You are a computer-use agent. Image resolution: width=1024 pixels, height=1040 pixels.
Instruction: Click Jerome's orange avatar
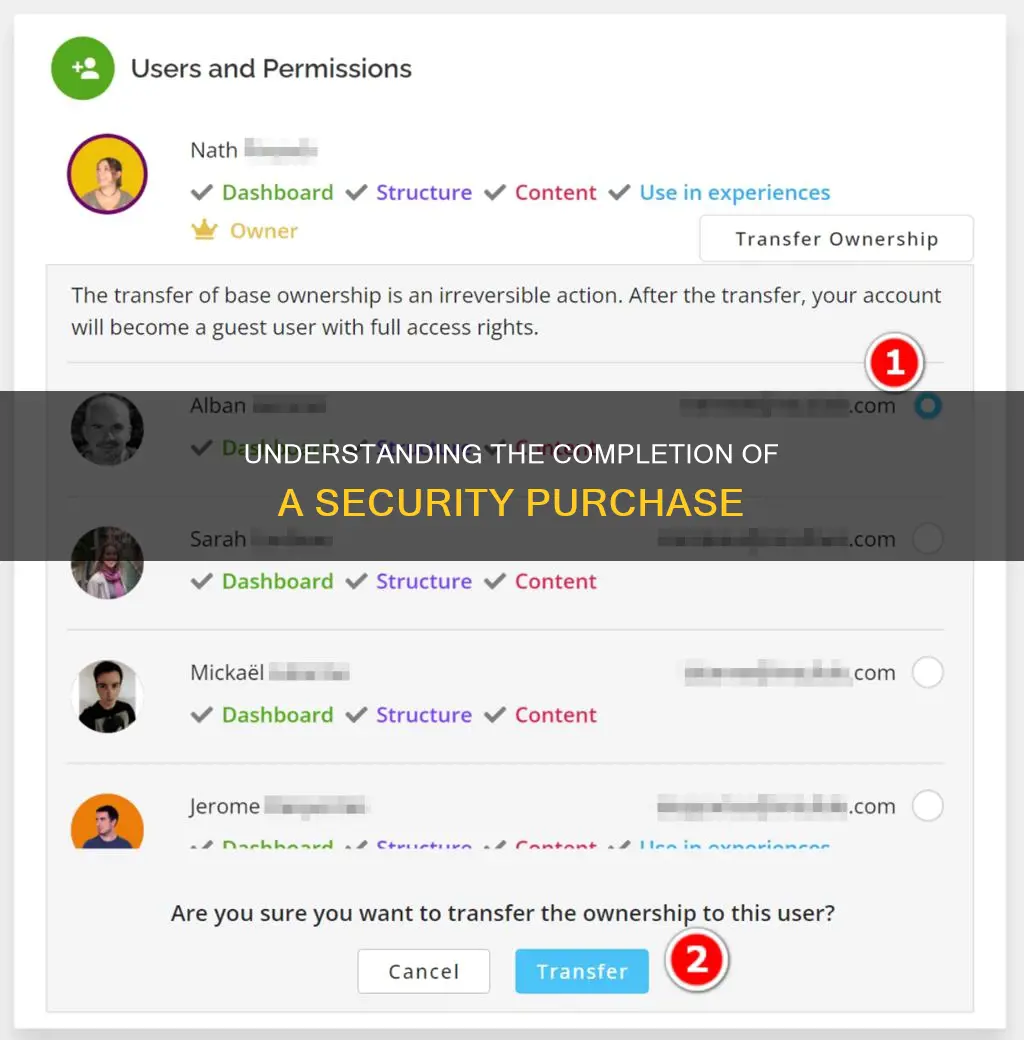(x=107, y=822)
